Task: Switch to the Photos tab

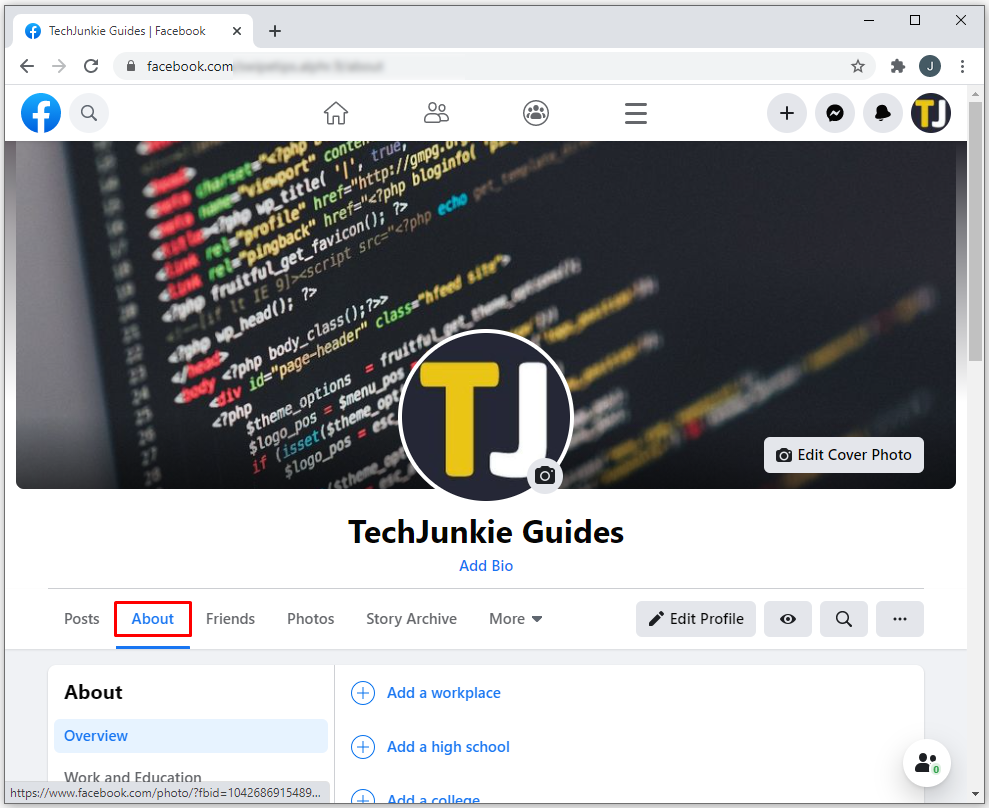Action: tap(310, 619)
